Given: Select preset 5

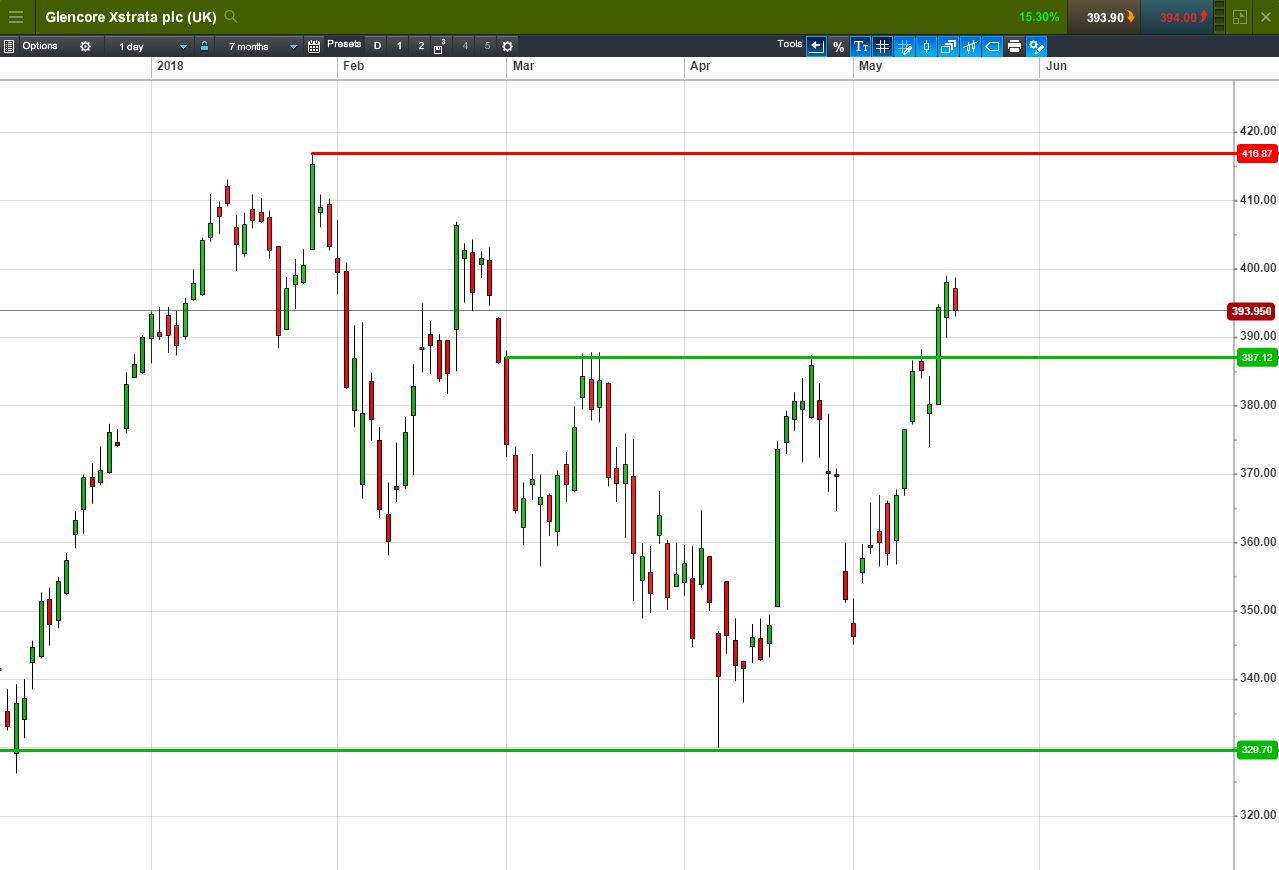Looking at the screenshot, I should pyautogui.click(x=487, y=46).
